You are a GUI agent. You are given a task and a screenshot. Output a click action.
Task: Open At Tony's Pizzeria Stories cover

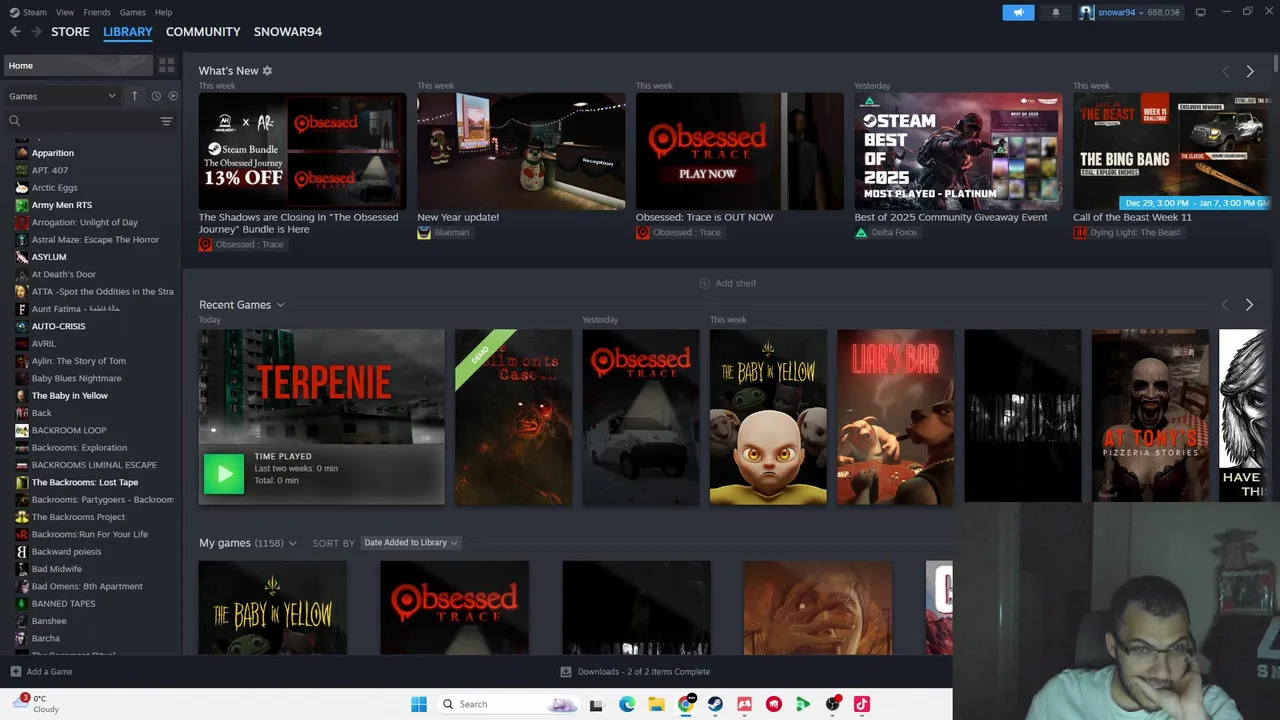[1150, 416]
